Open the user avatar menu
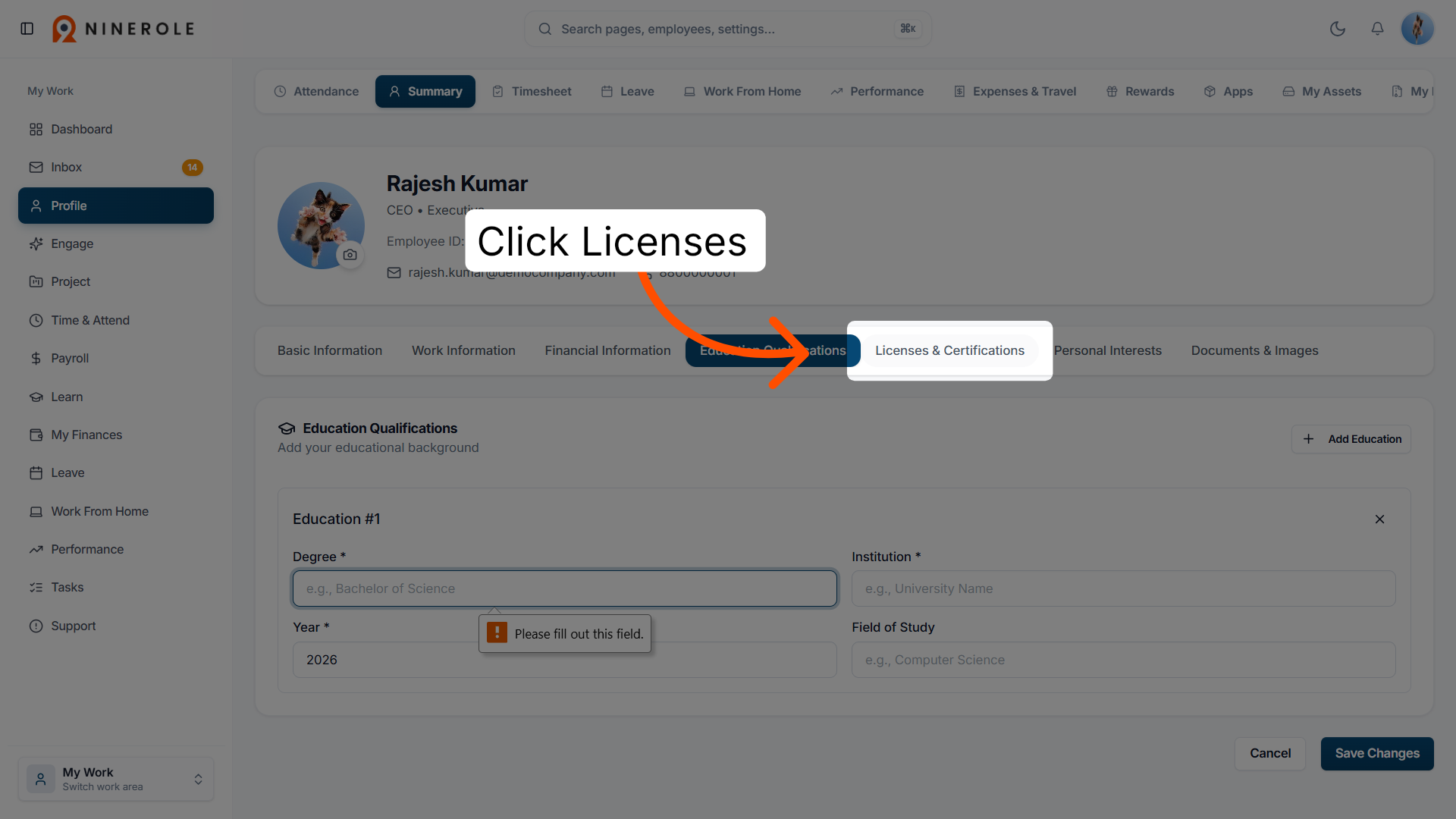 1417,29
